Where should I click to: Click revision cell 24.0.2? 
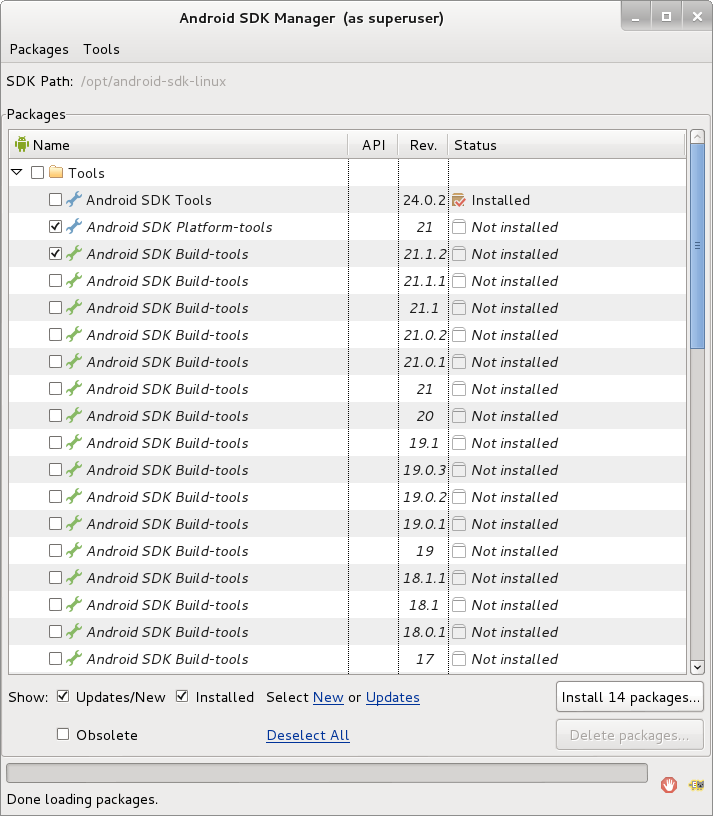(x=424, y=200)
